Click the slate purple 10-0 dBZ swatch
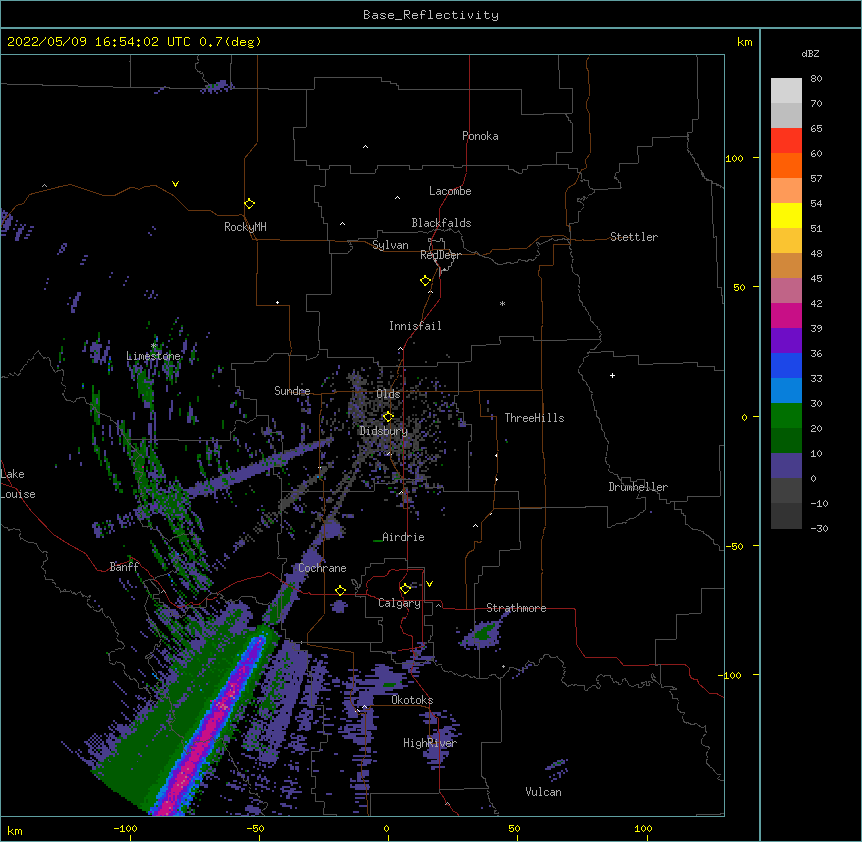862x842 pixels. (786, 466)
